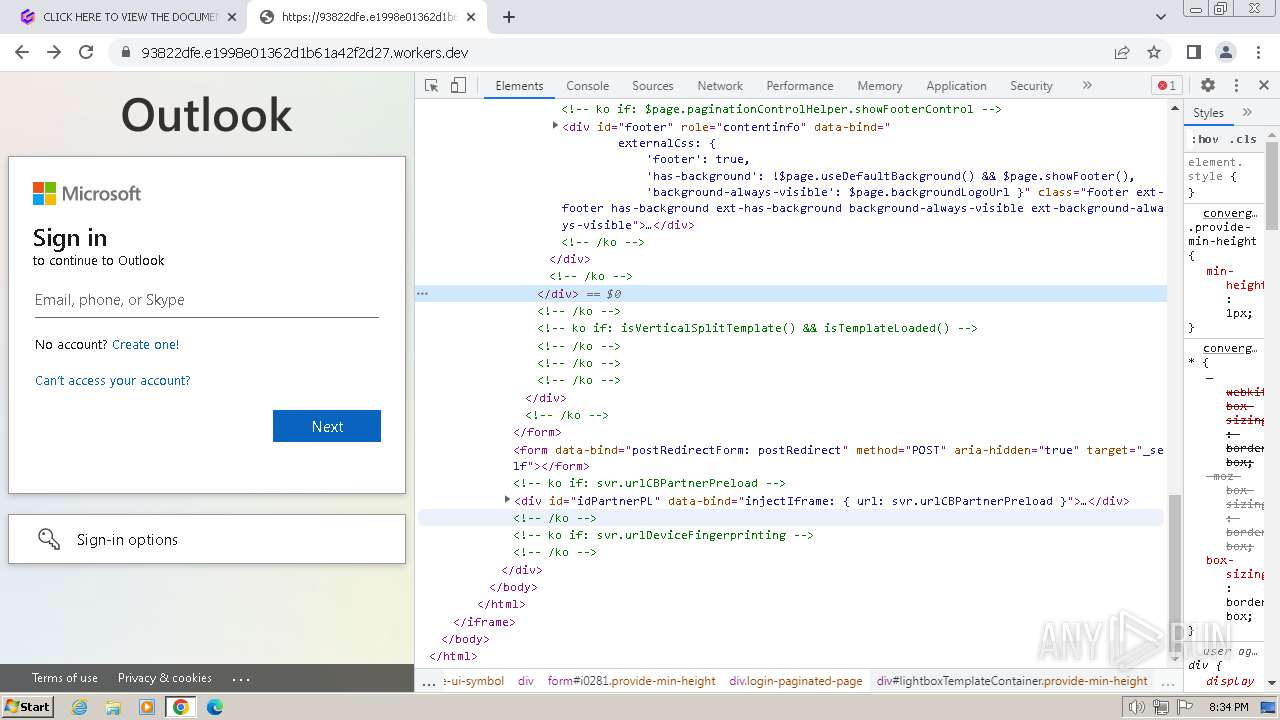Image resolution: width=1280 pixels, height=720 pixels.
Task: Toggle the .cls class editor button
Action: coord(1243,139)
